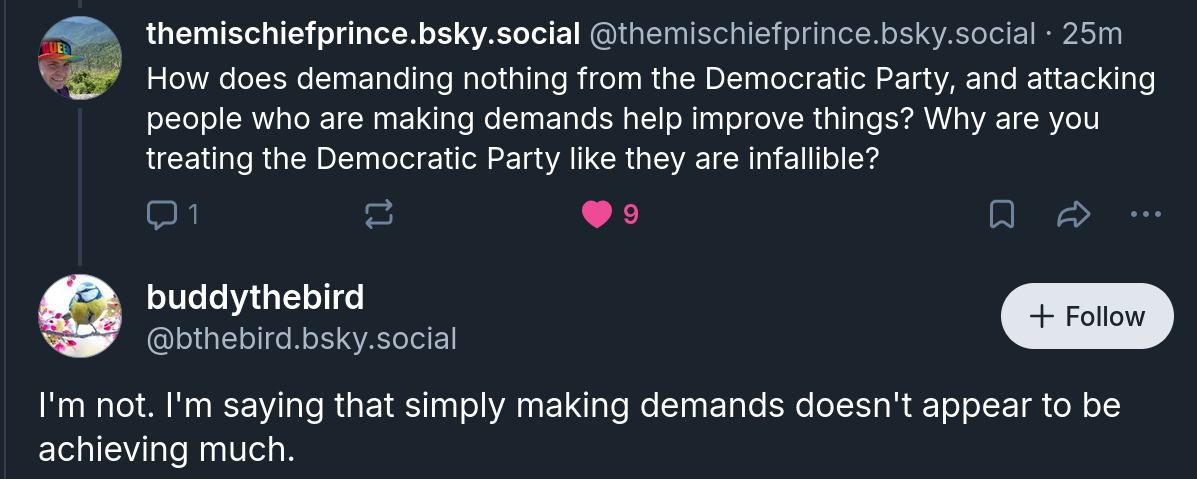The image size is (1197, 479).
Task: Select buddythebird's reply text starting "I'm not"
Action: pos(580,427)
